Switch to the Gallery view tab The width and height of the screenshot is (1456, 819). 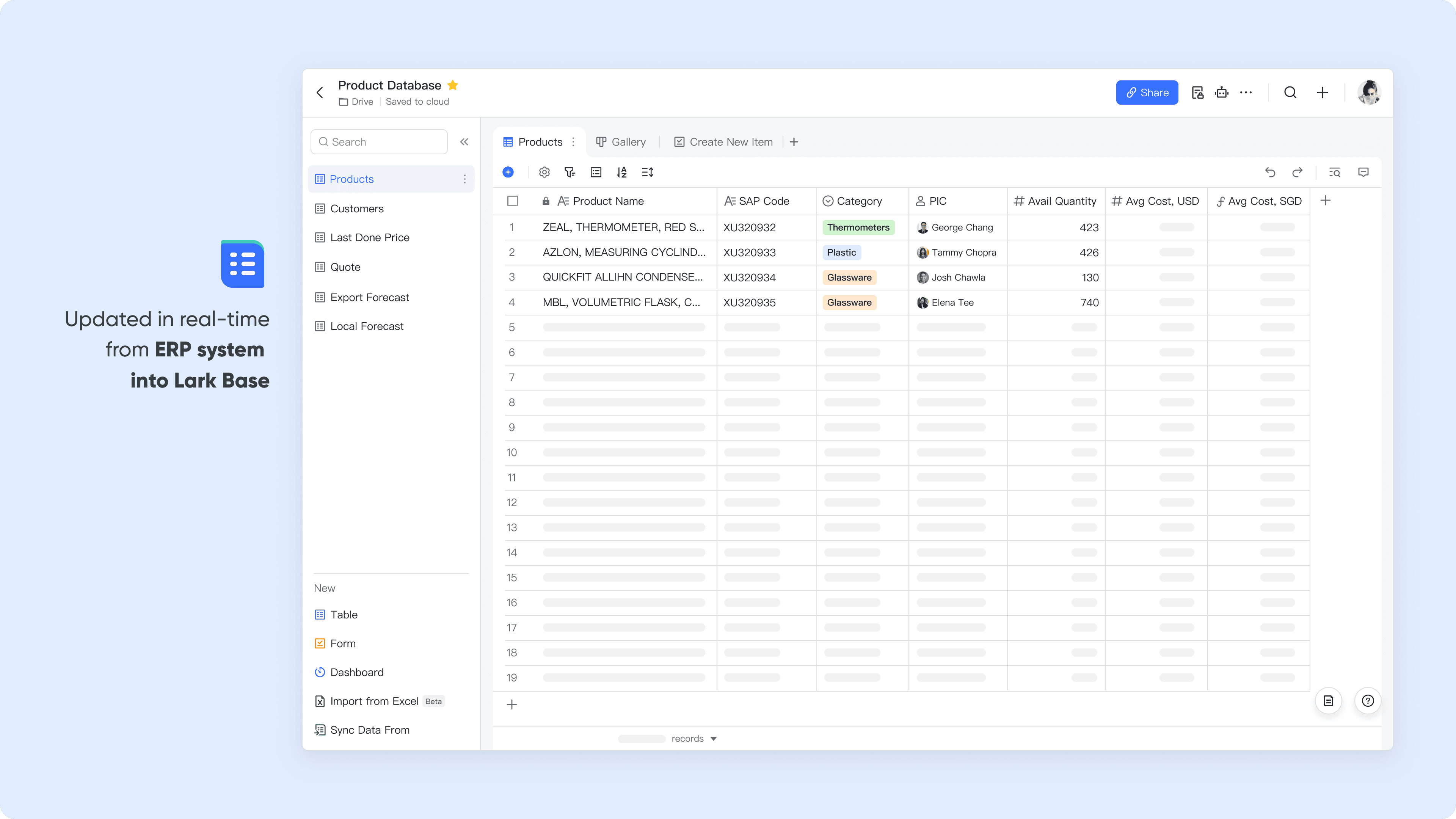[x=622, y=142]
